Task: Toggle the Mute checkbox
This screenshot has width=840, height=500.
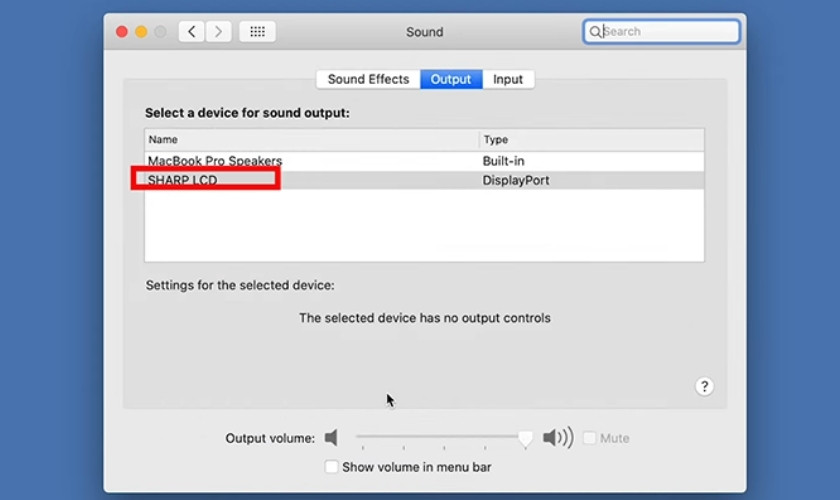Action: (x=590, y=438)
